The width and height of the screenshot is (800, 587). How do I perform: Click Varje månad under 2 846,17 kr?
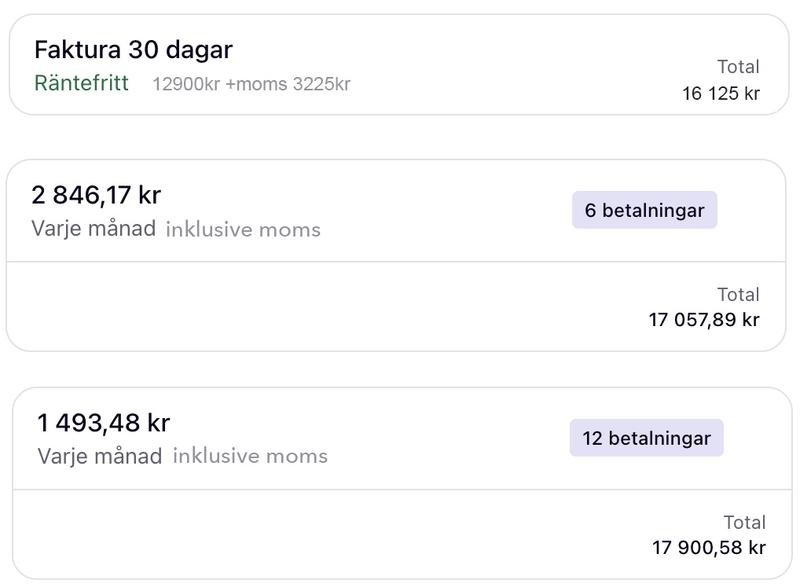93,228
